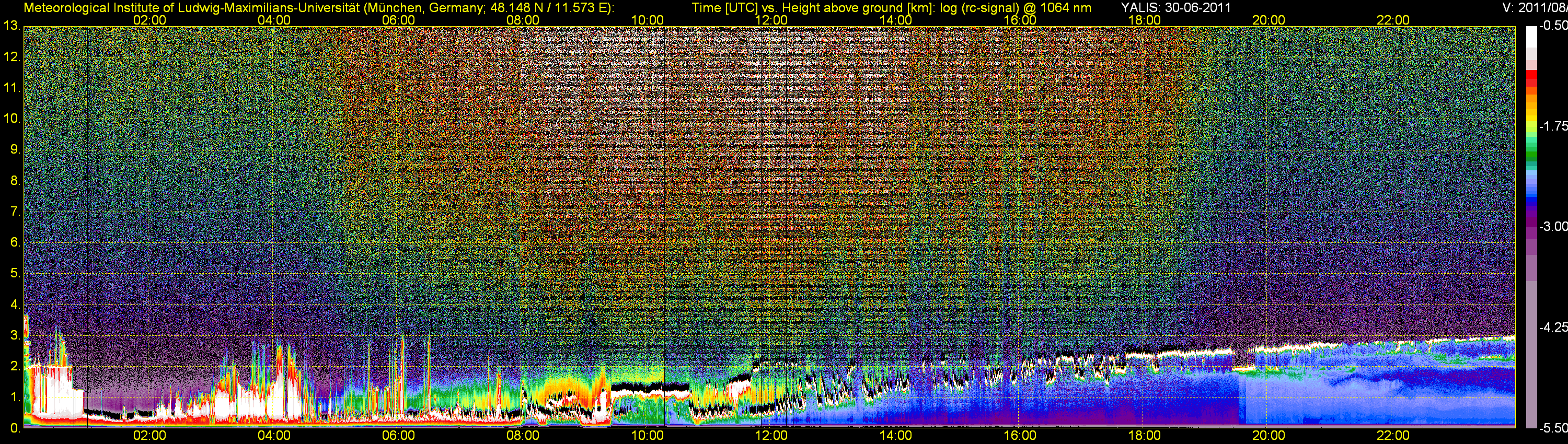Click the 0 km height axis label

(x=15, y=428)
